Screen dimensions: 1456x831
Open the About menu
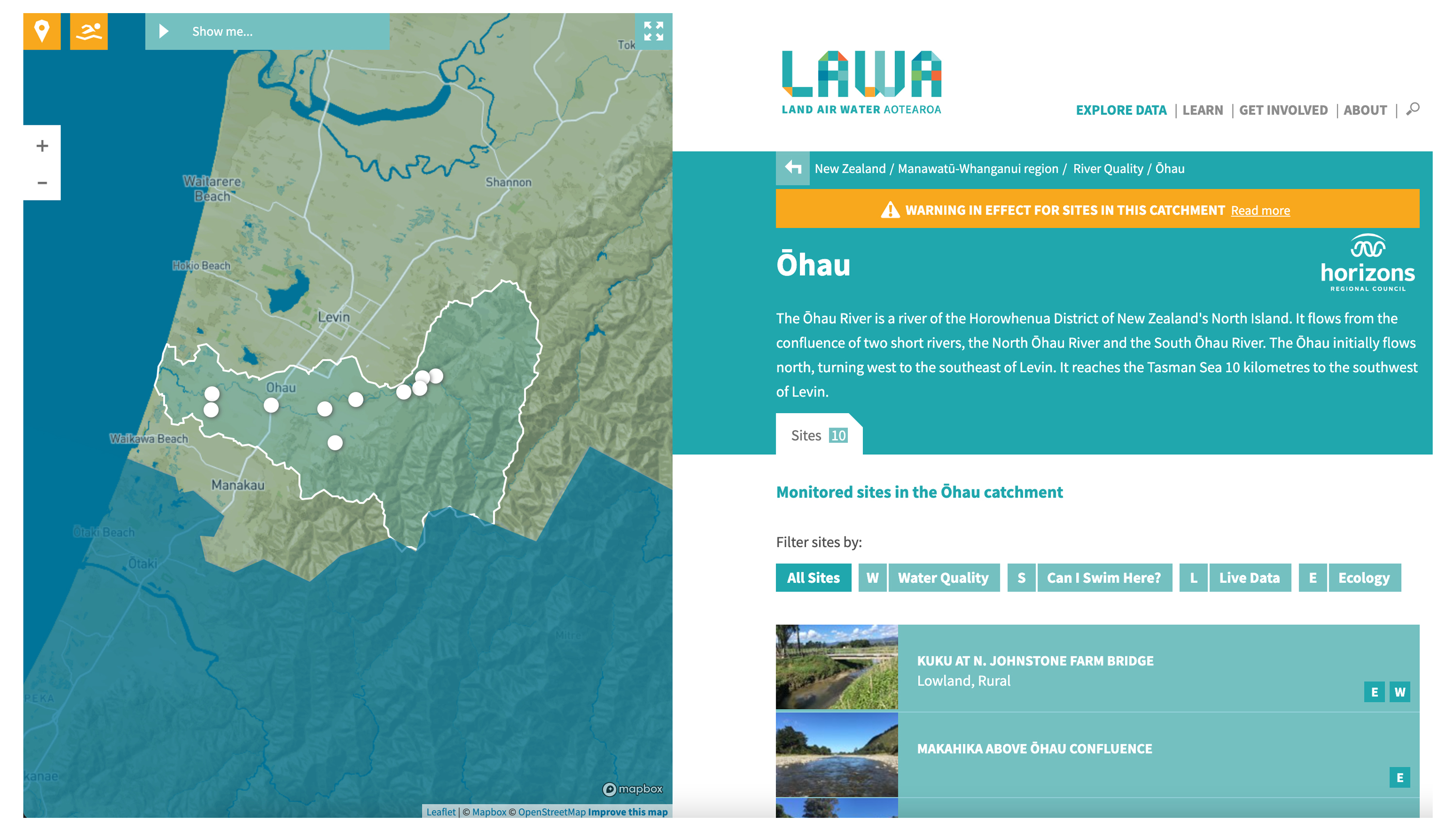point(1365,110)
